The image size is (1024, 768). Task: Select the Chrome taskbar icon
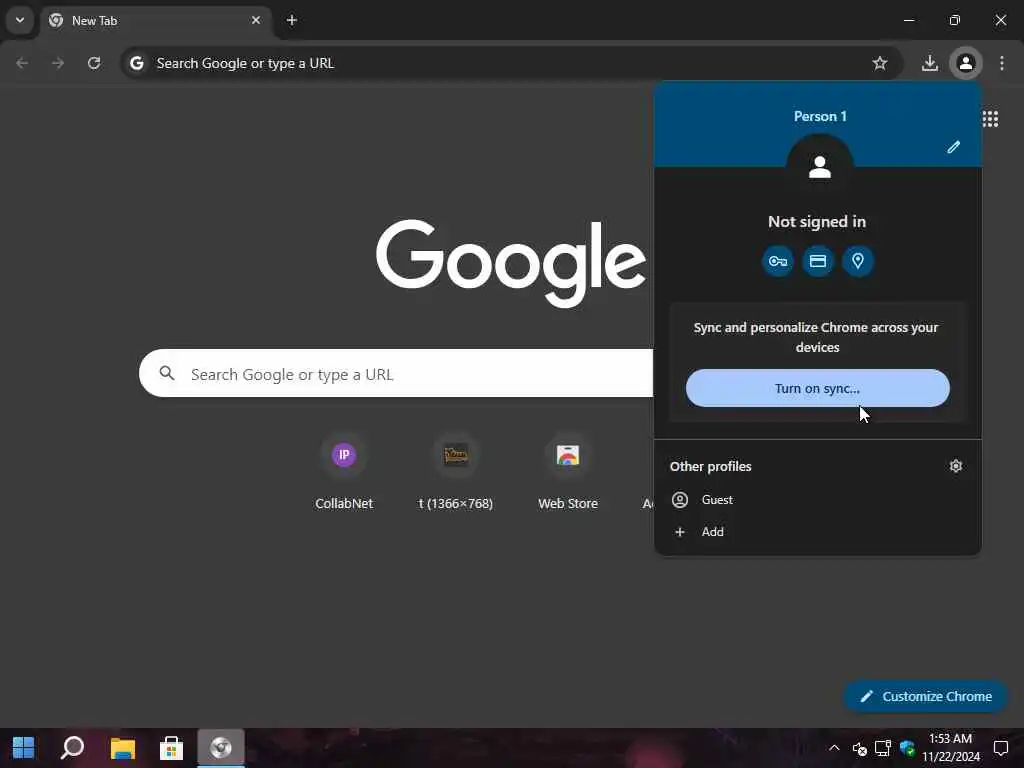221,748
